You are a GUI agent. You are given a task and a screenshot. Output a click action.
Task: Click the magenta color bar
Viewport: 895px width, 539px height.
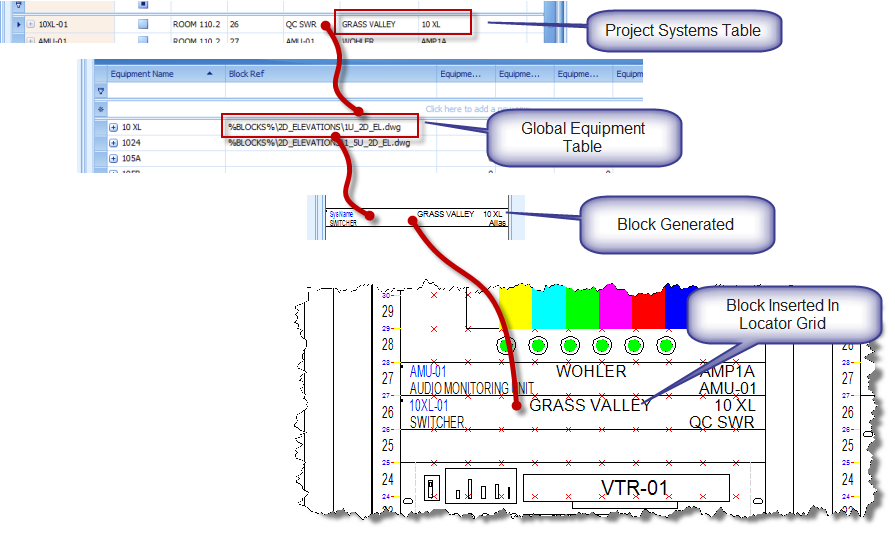(x=615, y=307)
